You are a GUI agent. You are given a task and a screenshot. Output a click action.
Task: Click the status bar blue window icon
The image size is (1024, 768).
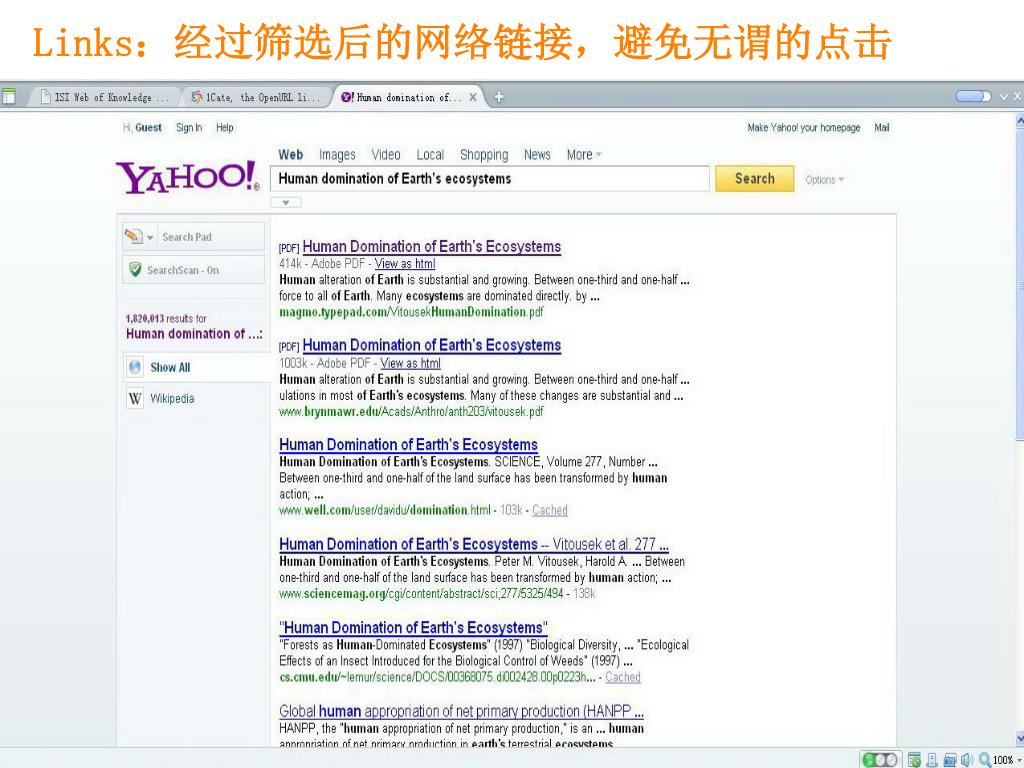(x=950, y=760)
